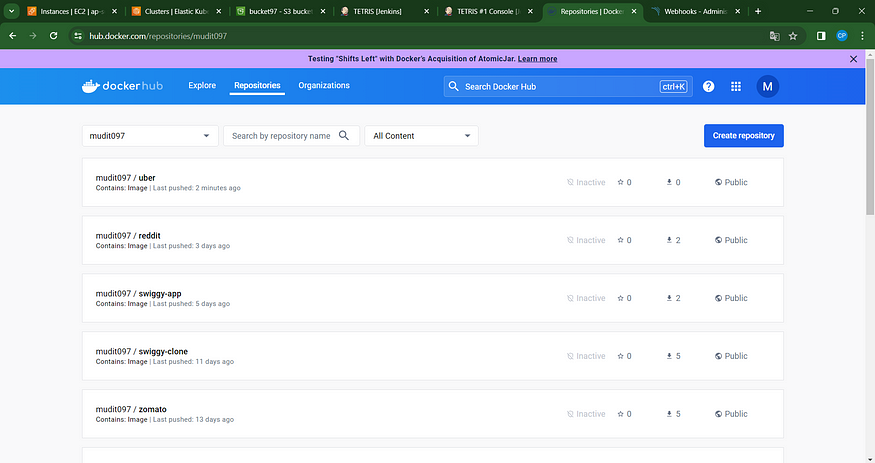Open the mudit097 / swiggy-app repository

tap(432, 298)
